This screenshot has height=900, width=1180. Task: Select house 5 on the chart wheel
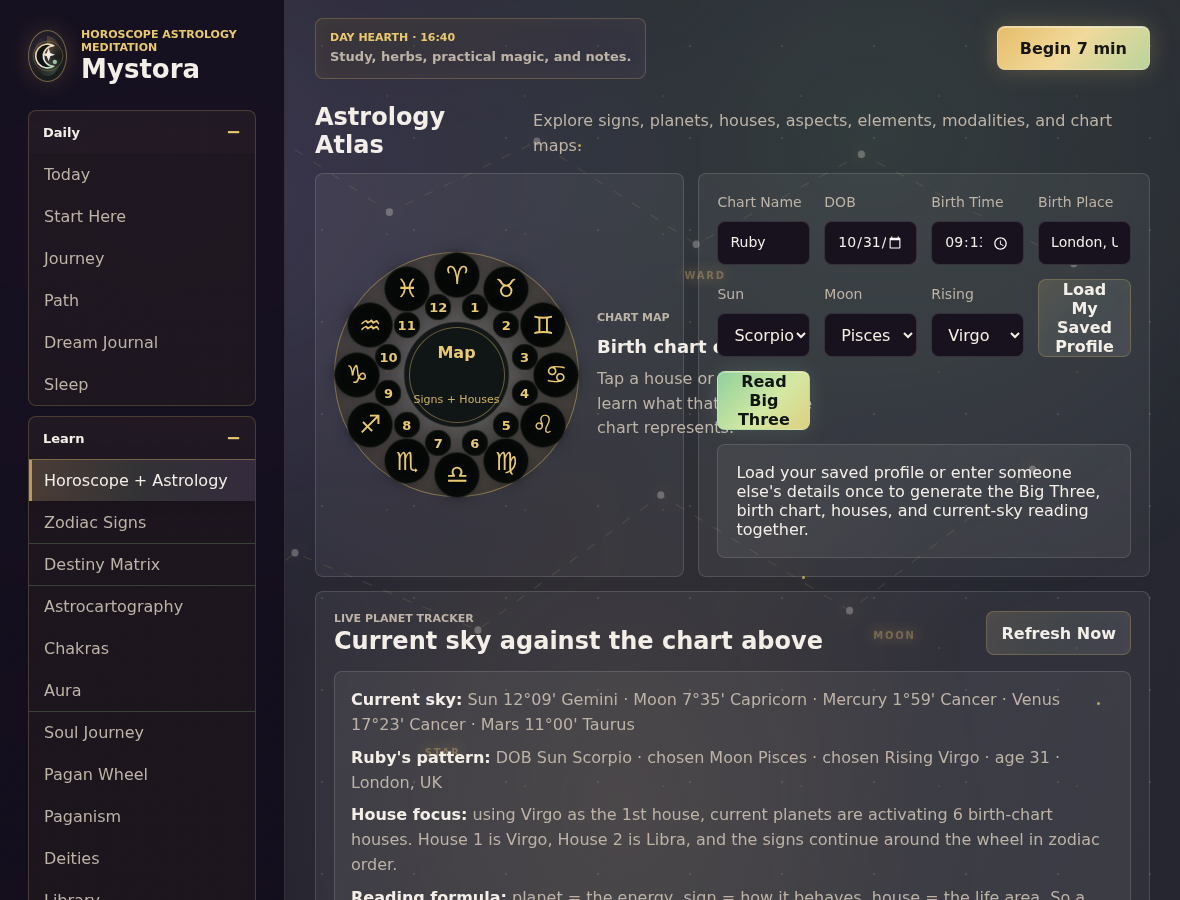click(506, 425)
